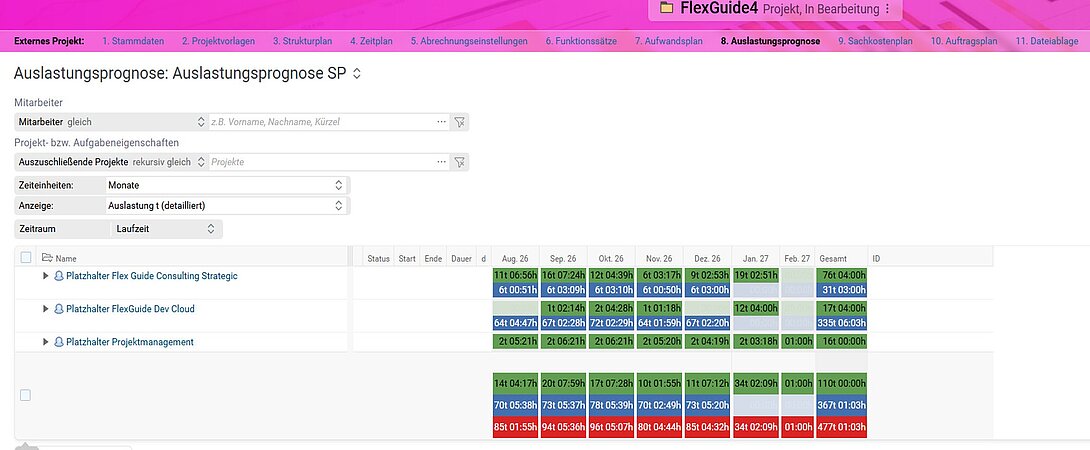
Task: Click the Dez. 26 column header
Action: tap(707, 258)
